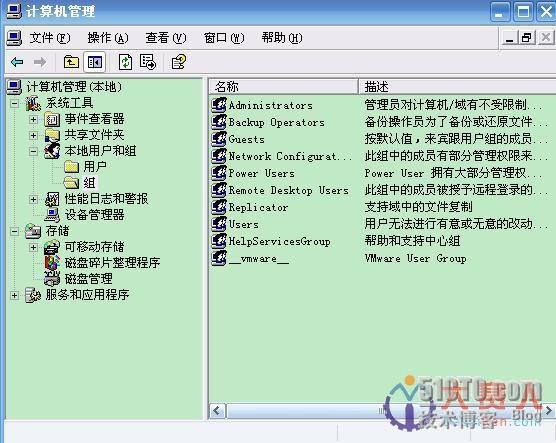Select the 组 folder in tree

tap(89, 183)
